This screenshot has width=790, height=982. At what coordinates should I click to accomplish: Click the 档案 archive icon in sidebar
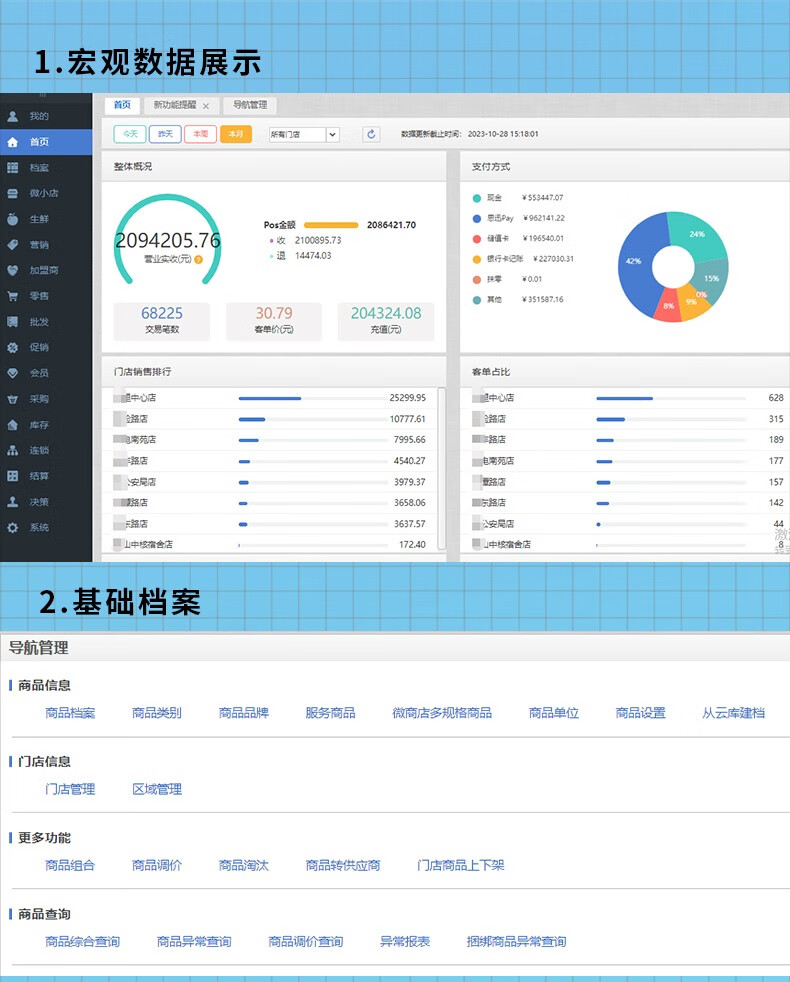point(12,168)
